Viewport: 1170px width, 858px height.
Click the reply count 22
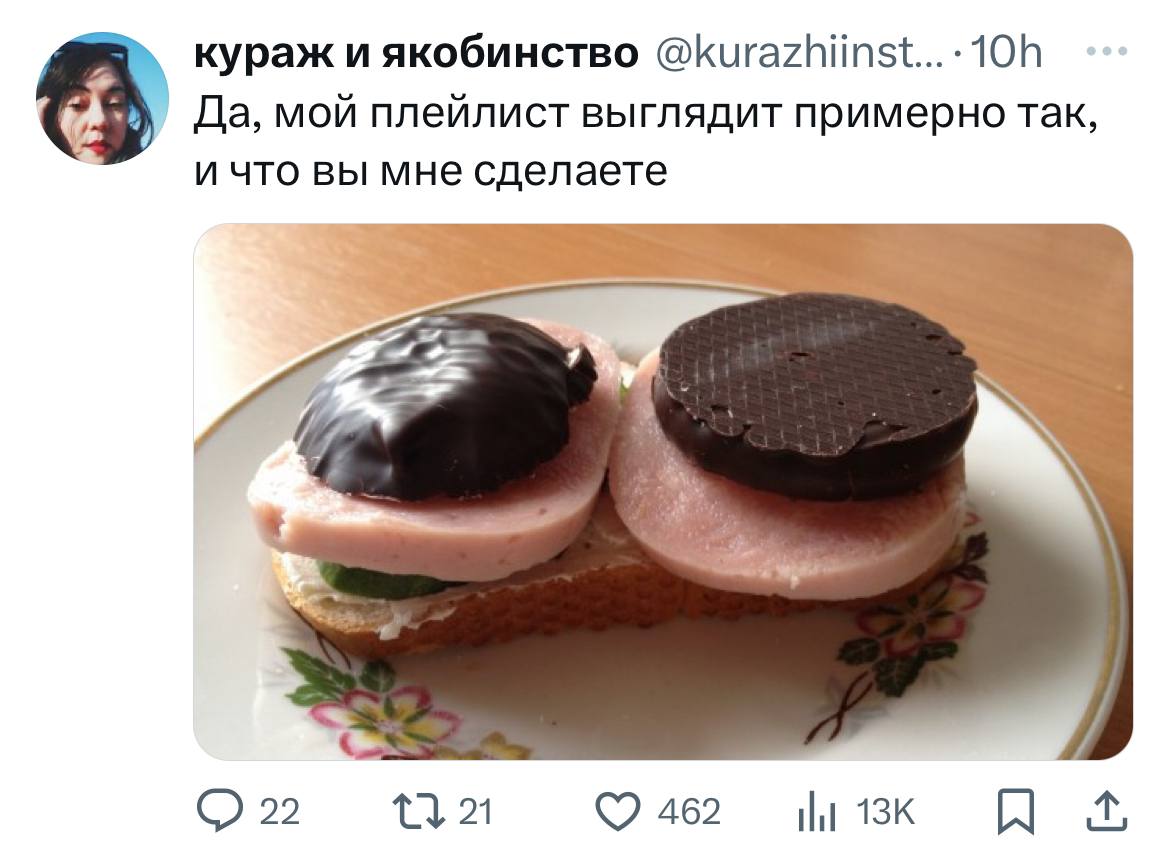[x=279, y=812]
